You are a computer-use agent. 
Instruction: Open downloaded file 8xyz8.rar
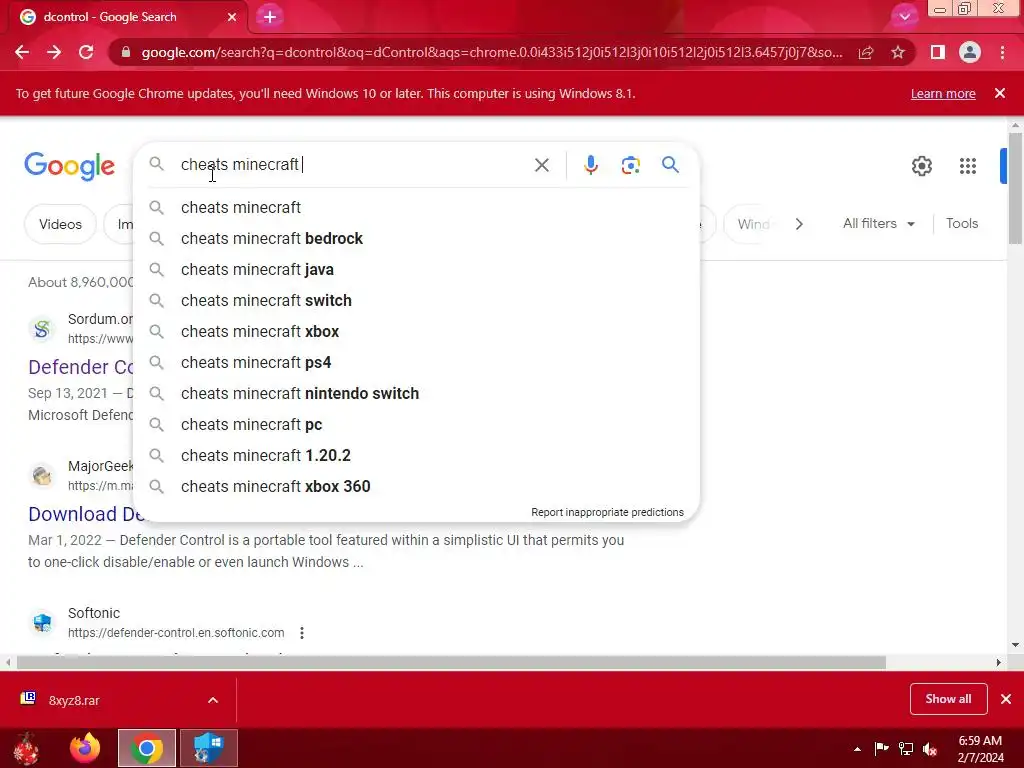pos(74,700)
